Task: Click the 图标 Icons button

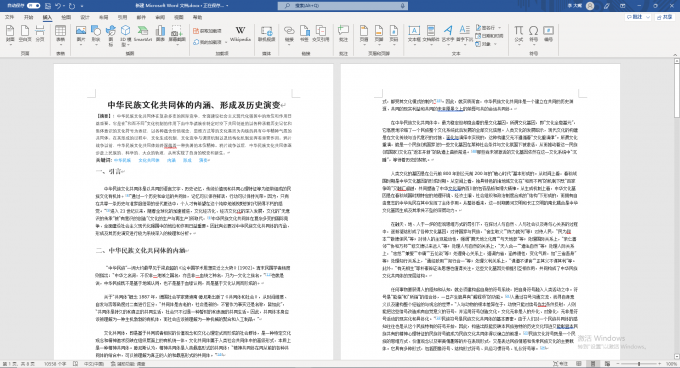Action: (111, 36)
